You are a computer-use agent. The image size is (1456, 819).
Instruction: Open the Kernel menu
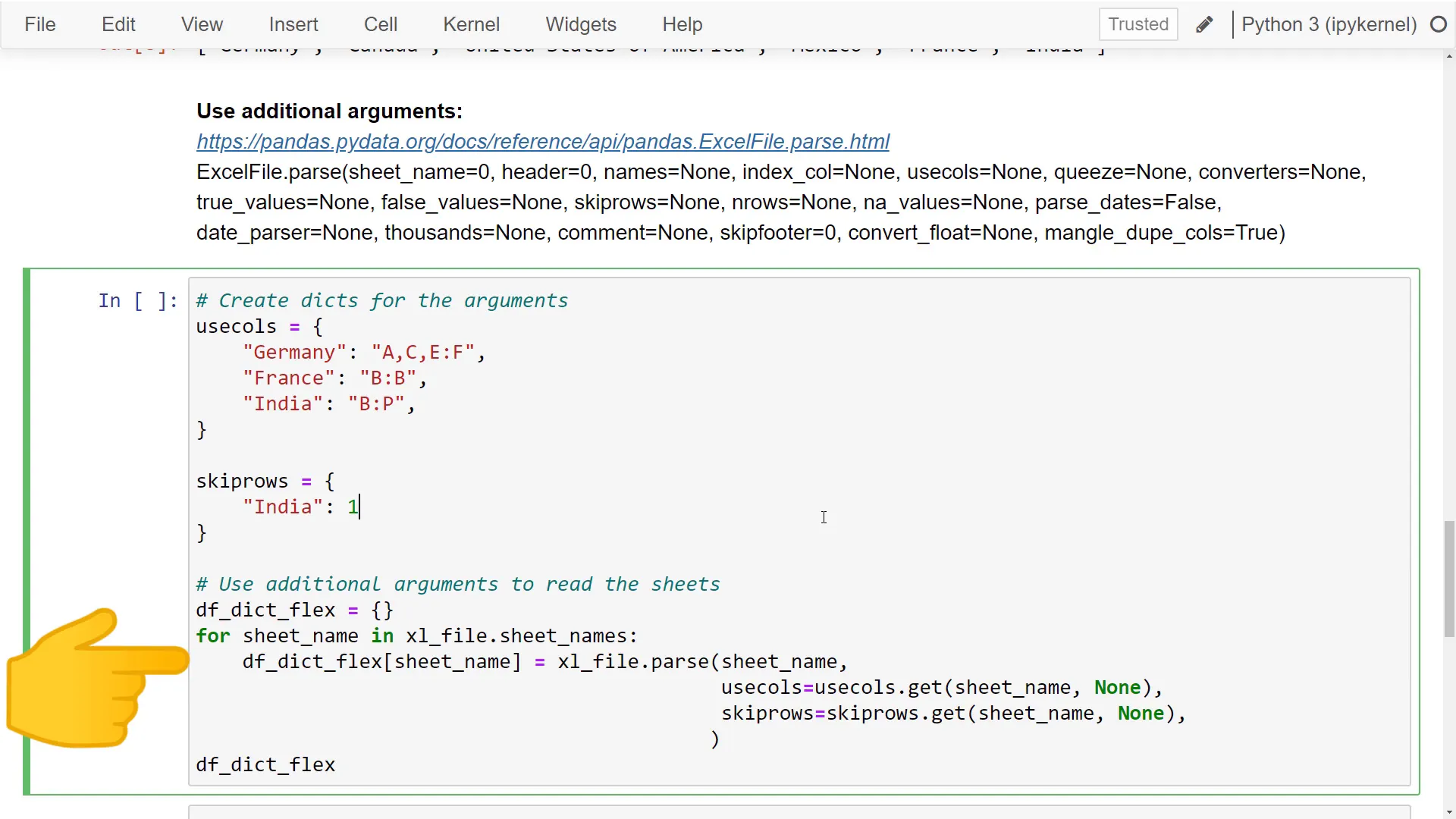471,25
